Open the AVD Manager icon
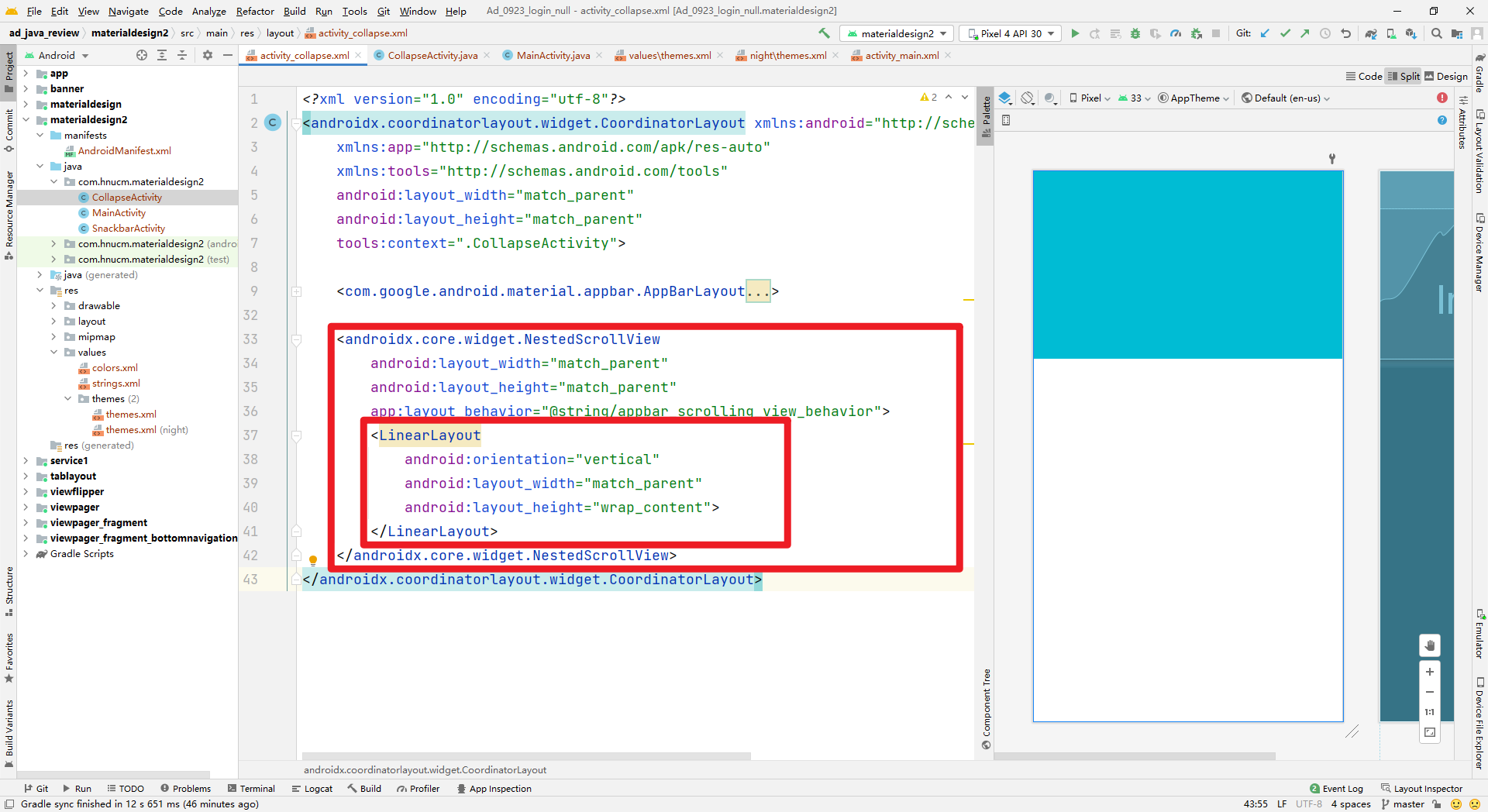 coord(1391,33)
